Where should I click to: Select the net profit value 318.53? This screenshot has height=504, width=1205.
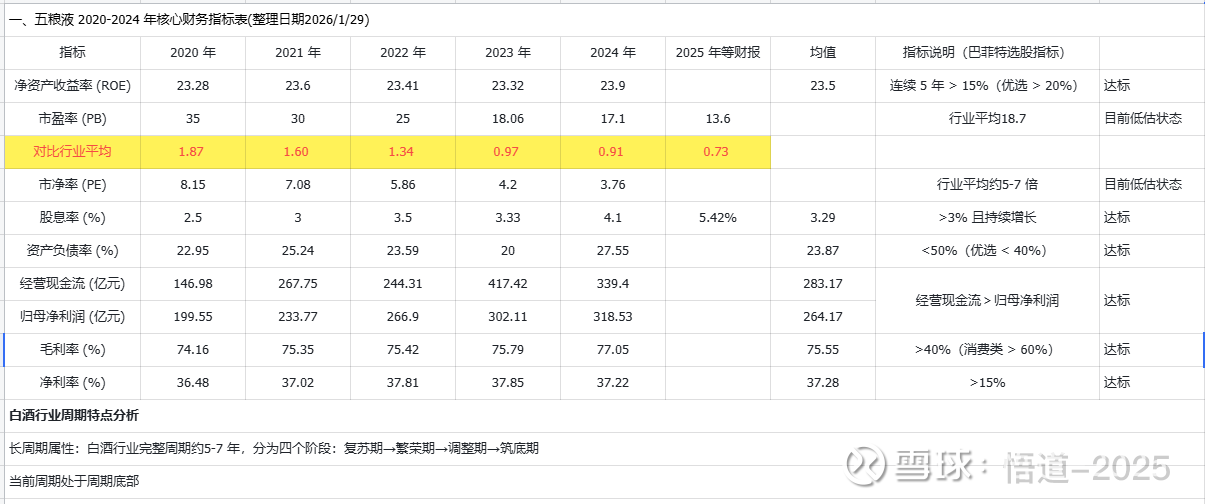(613, 317)
